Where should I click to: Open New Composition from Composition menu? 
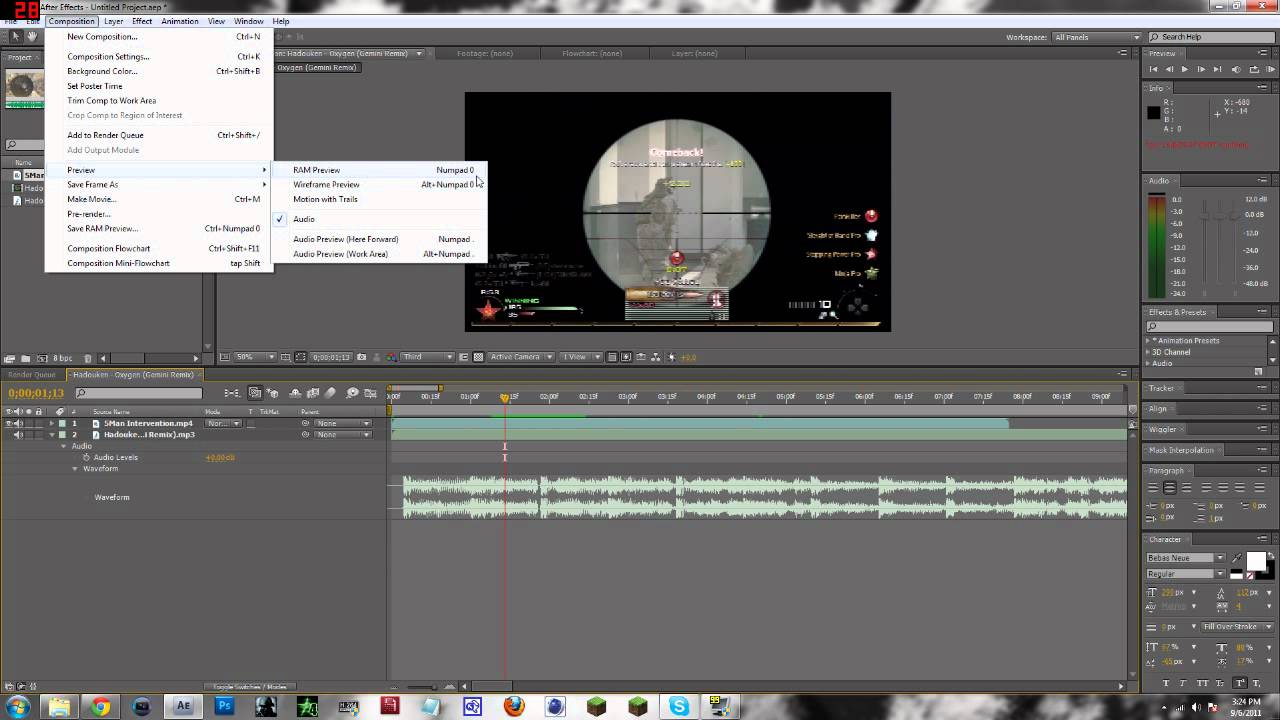[x=159, y=37]
